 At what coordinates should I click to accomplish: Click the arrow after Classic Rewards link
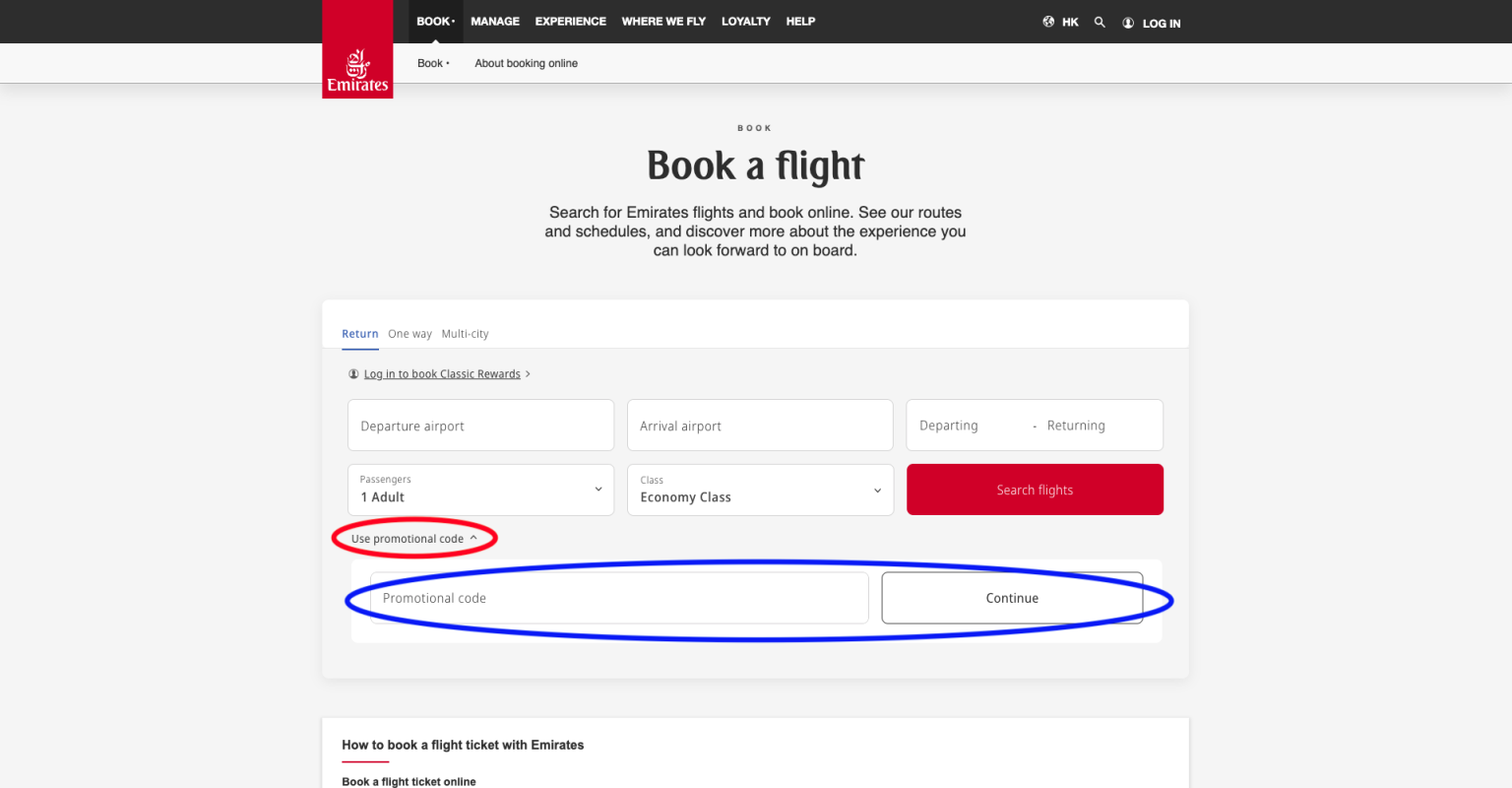tap(529, 373)
